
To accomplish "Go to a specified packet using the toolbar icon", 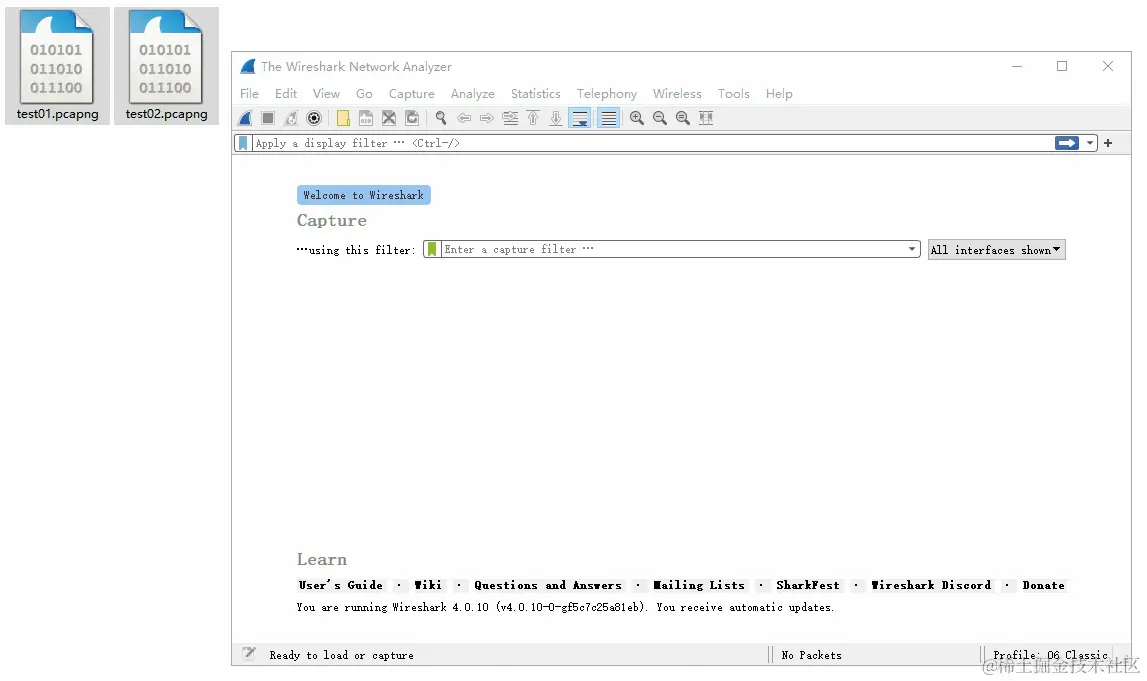I will pyautogui.click(x=510, y=118).
